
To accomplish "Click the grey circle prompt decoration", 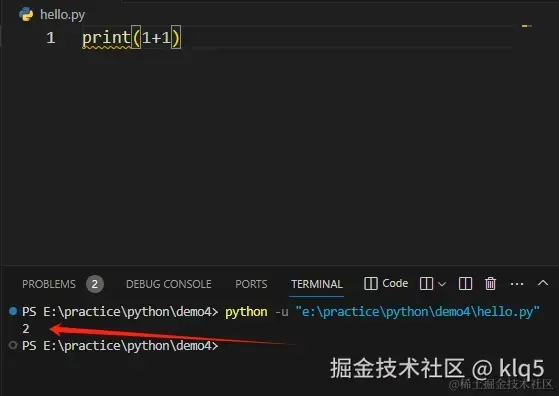I will 13,345.
